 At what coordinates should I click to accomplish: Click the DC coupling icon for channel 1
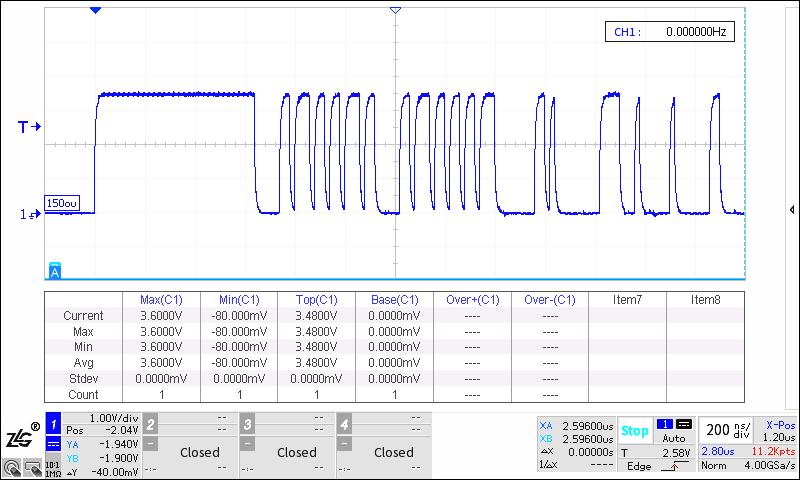click(54, 443)
